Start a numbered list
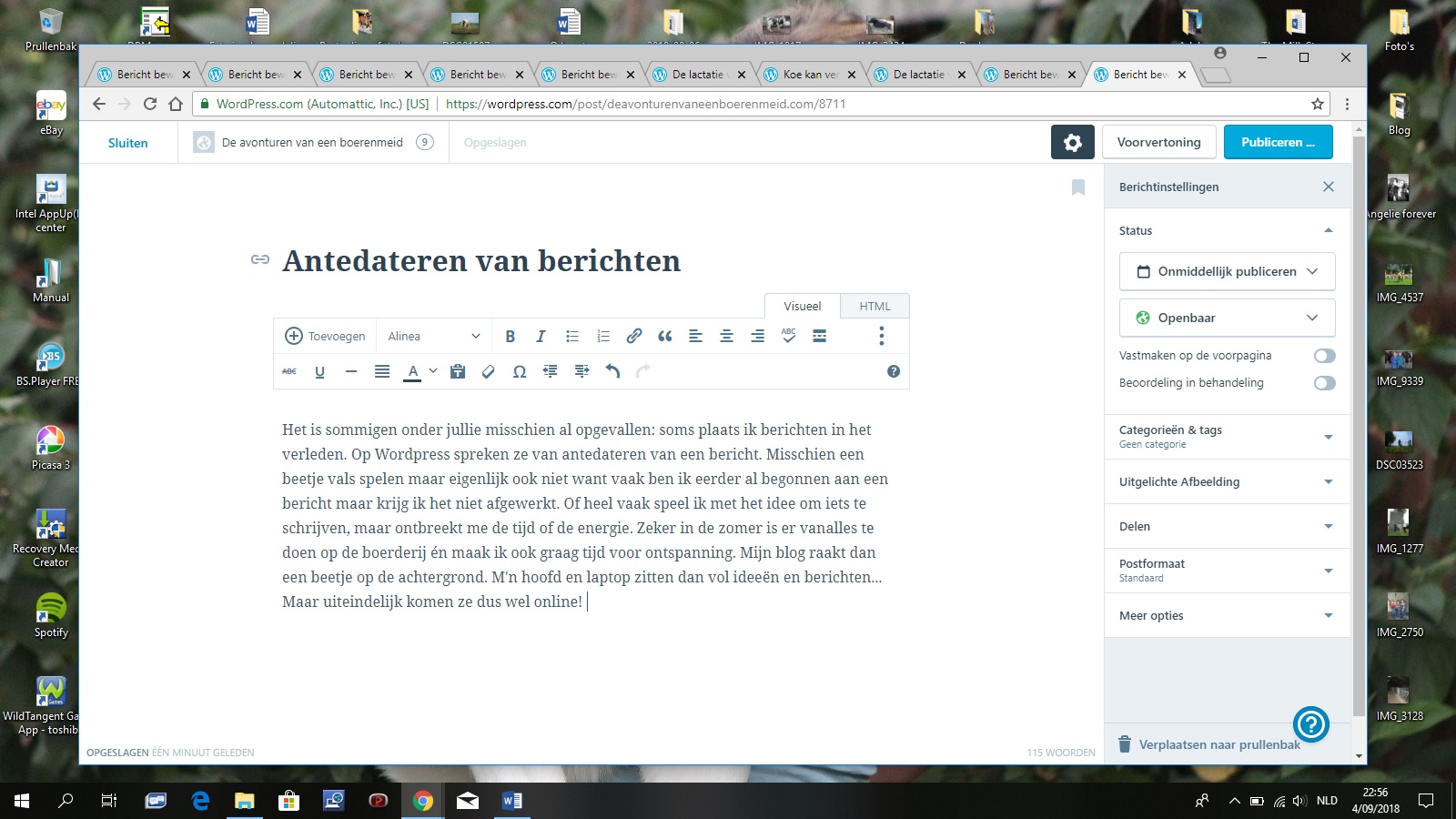The height and width of the screenshot is (819, 1456). 602,336
